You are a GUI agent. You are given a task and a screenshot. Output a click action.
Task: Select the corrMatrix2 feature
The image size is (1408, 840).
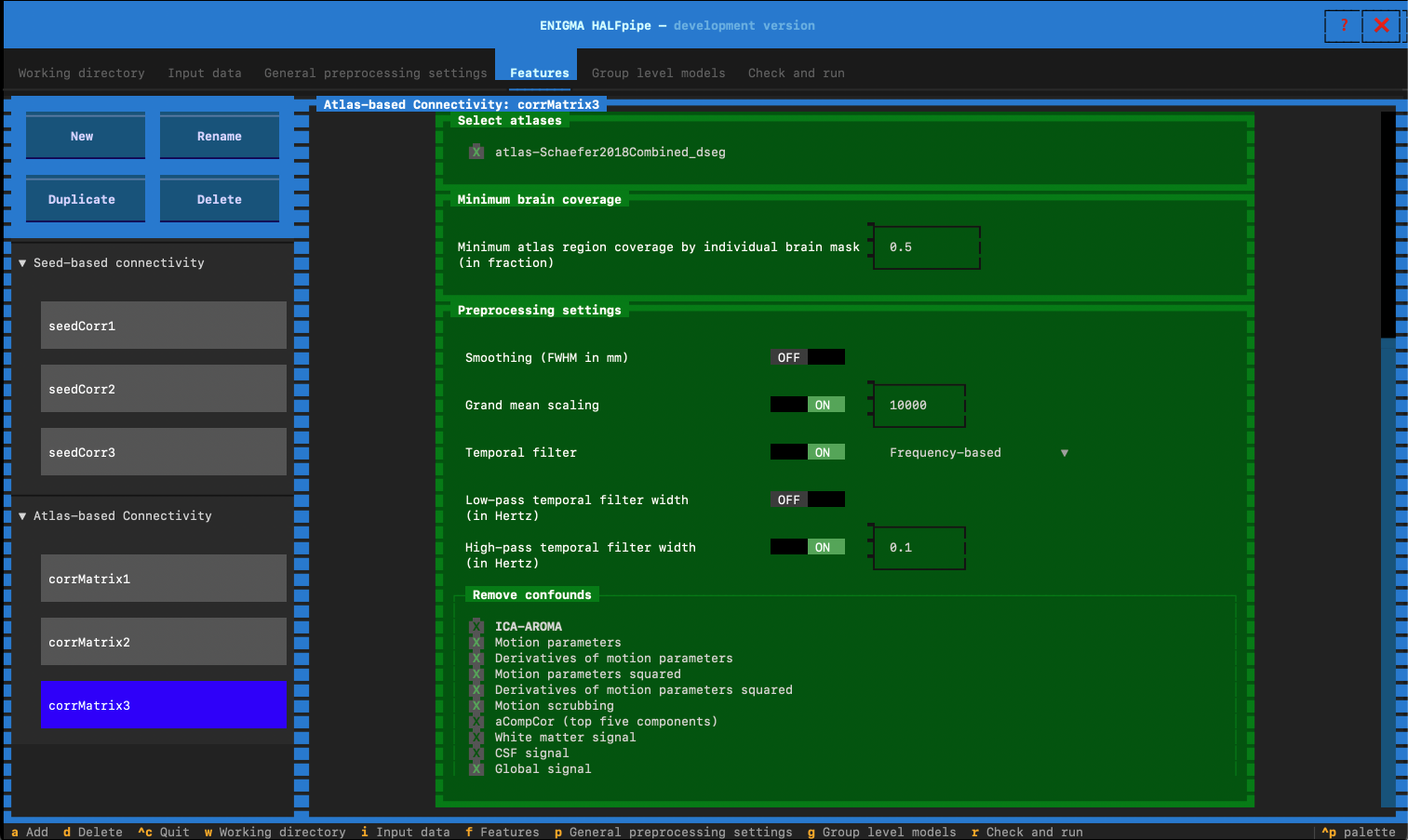click(x=164, y=642)
